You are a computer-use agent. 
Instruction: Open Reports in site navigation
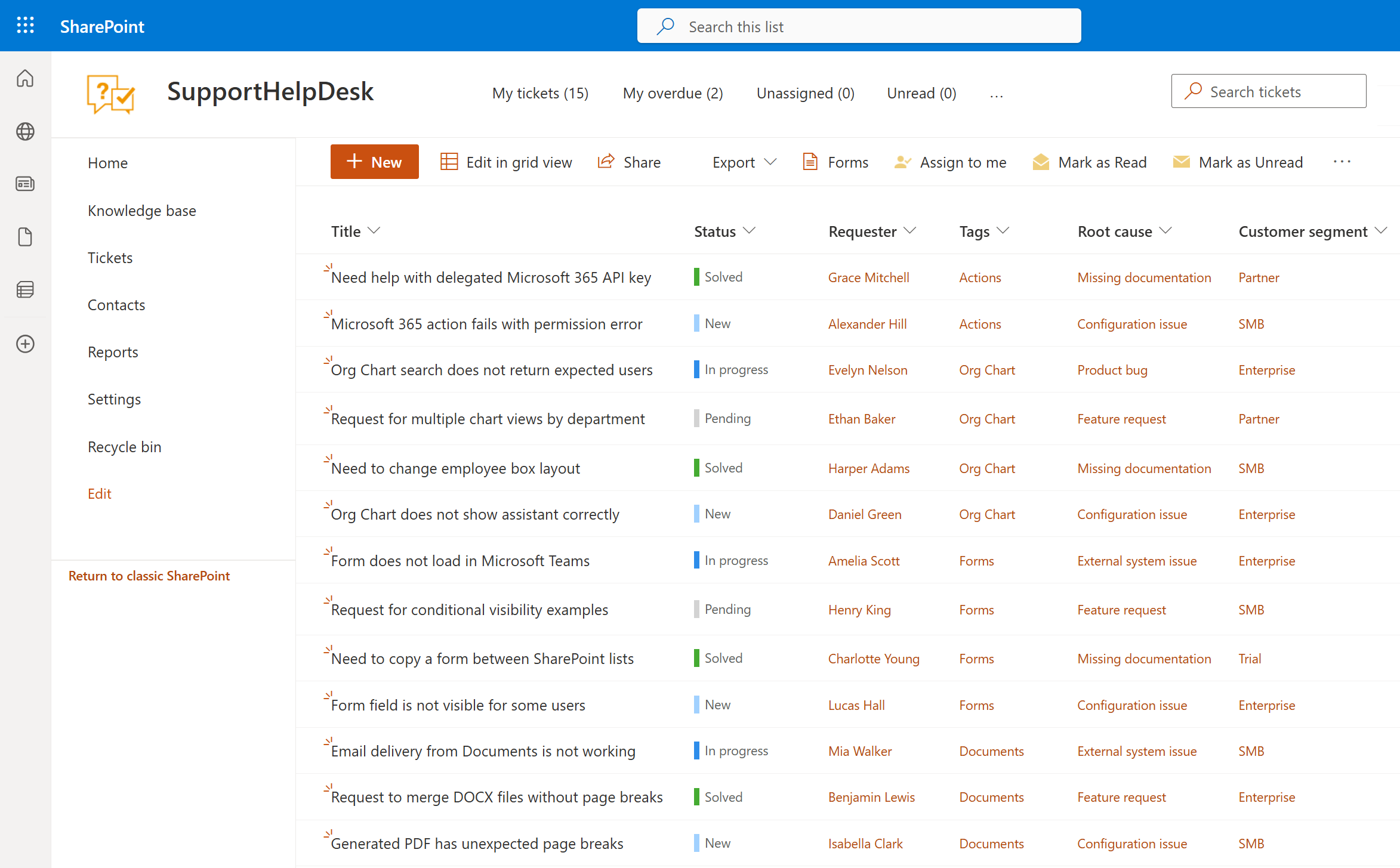(x=113, y=352)
